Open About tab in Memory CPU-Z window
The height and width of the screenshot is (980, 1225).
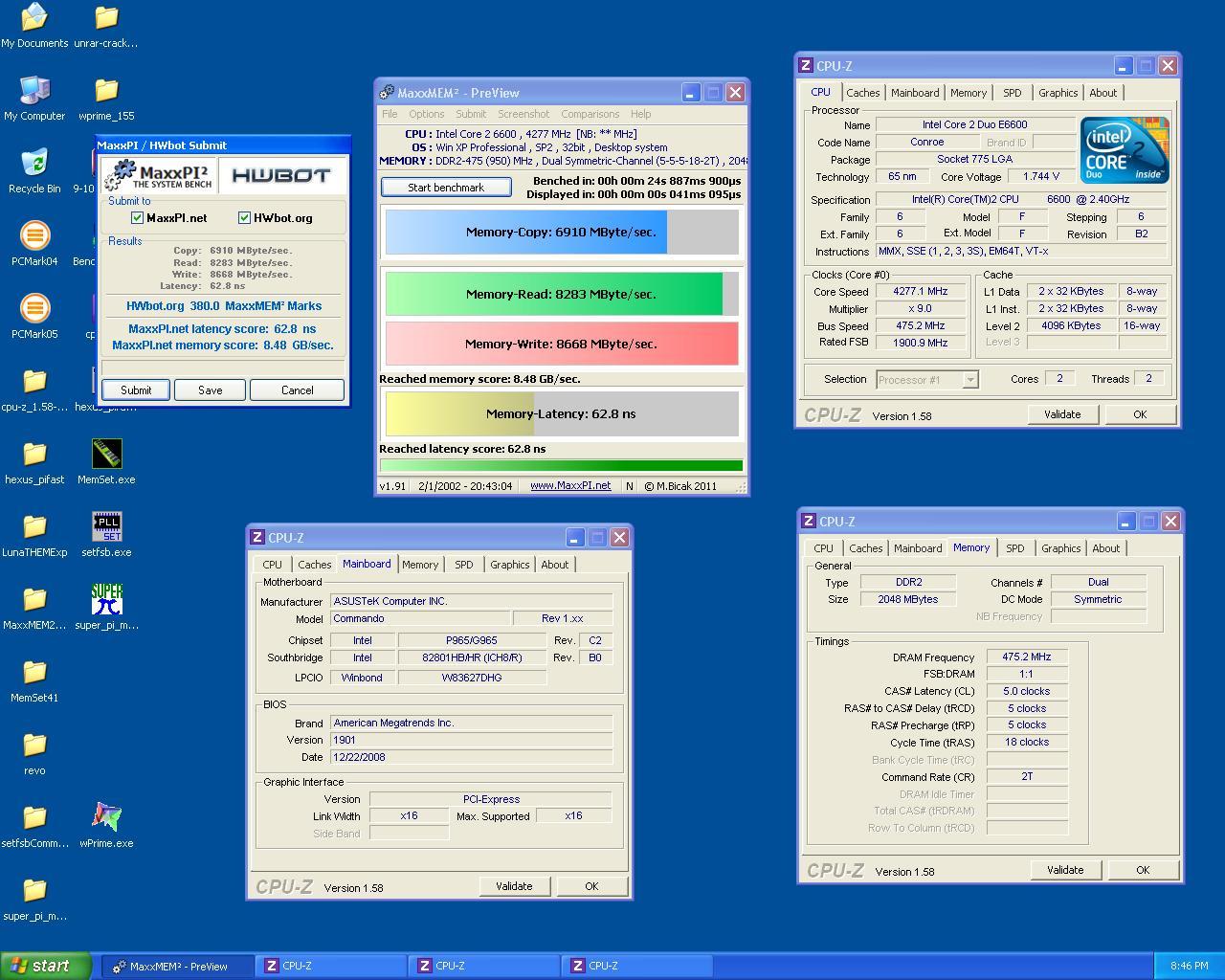1105,548
